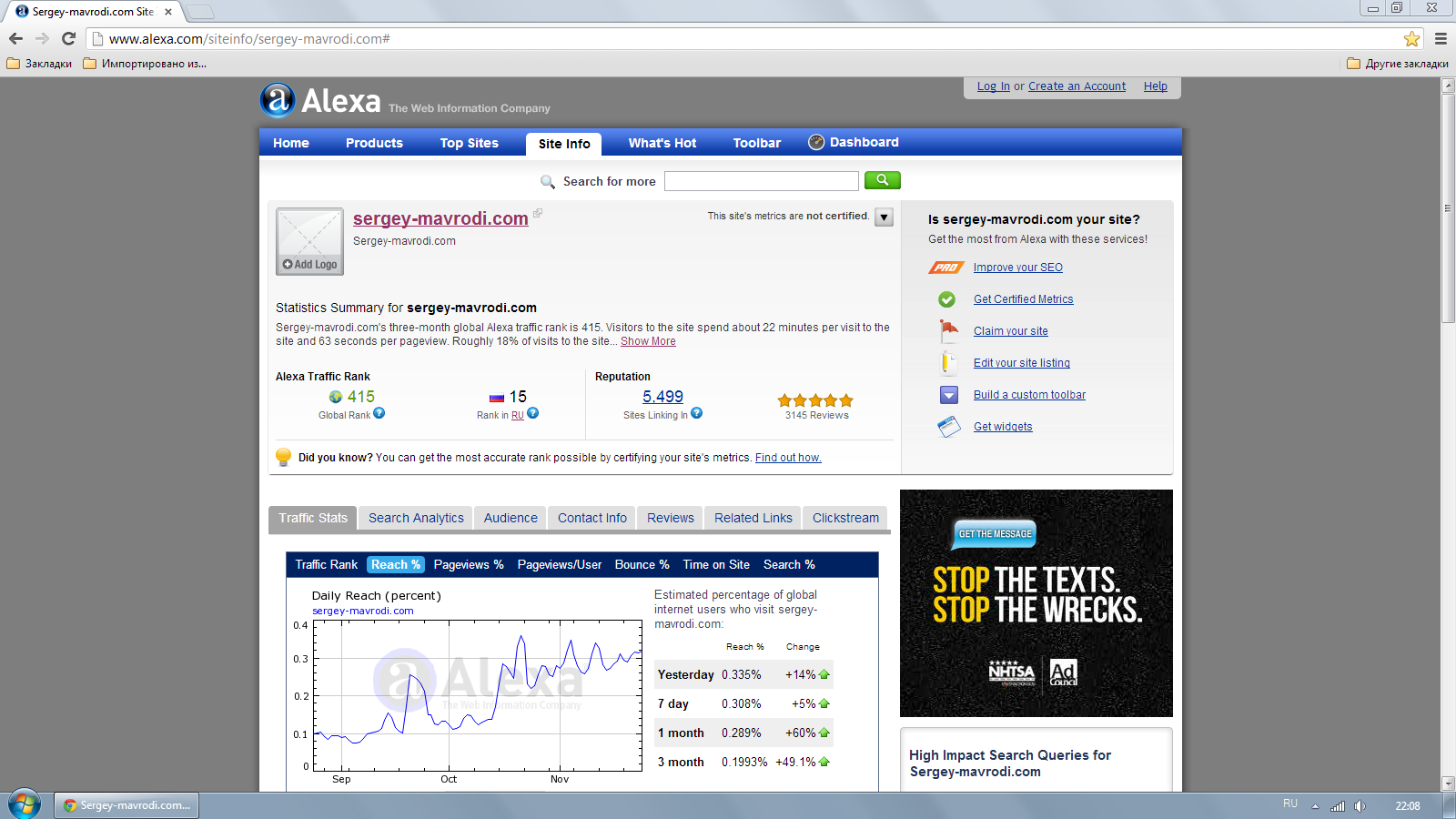Bookmark page with the star icon

(x=1411, y=39)
